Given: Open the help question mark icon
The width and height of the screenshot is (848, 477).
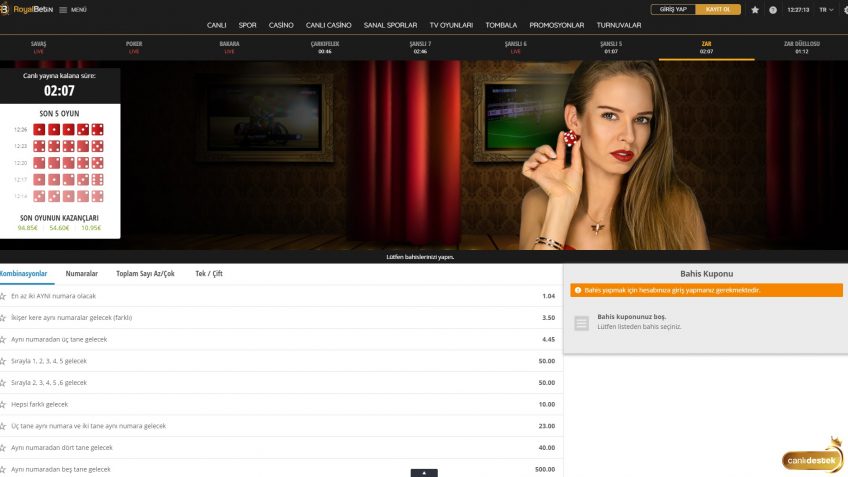Looking at the screenshot, I should pyautogui.click(x=773, y=10).
